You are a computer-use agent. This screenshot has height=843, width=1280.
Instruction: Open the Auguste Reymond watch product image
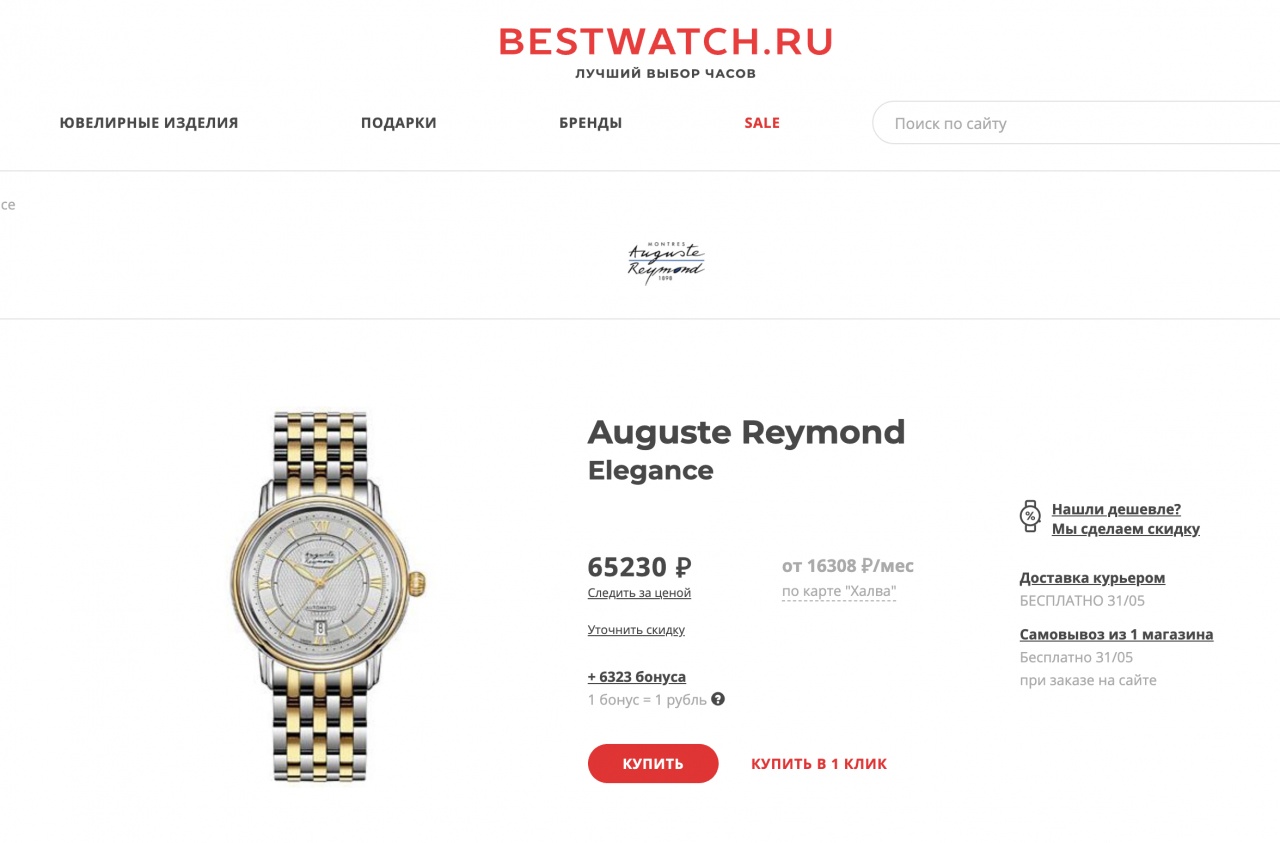[329, 596]
